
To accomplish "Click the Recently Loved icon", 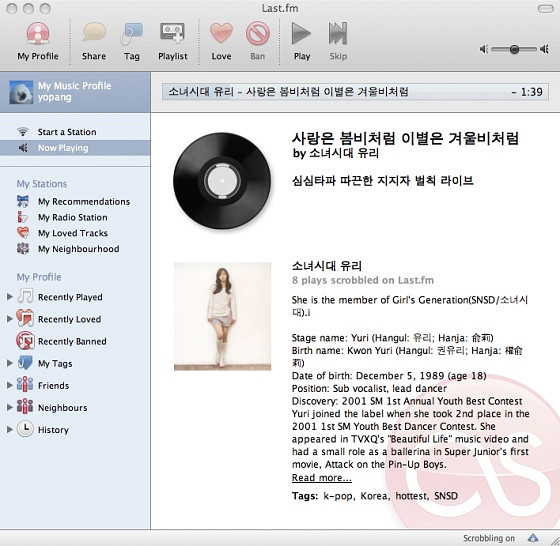I will 25,319.
